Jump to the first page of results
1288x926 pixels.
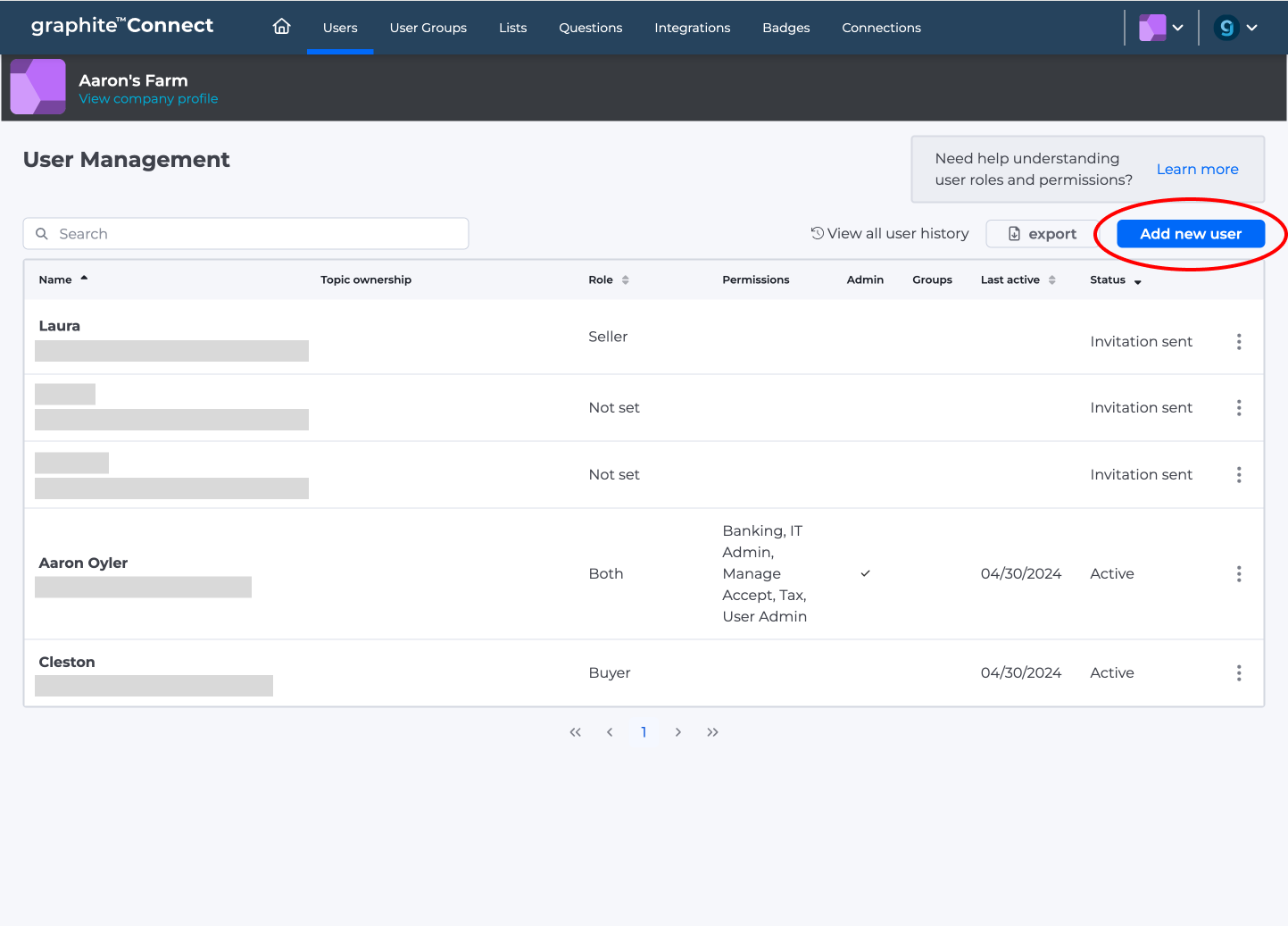[x=575, y=732]
